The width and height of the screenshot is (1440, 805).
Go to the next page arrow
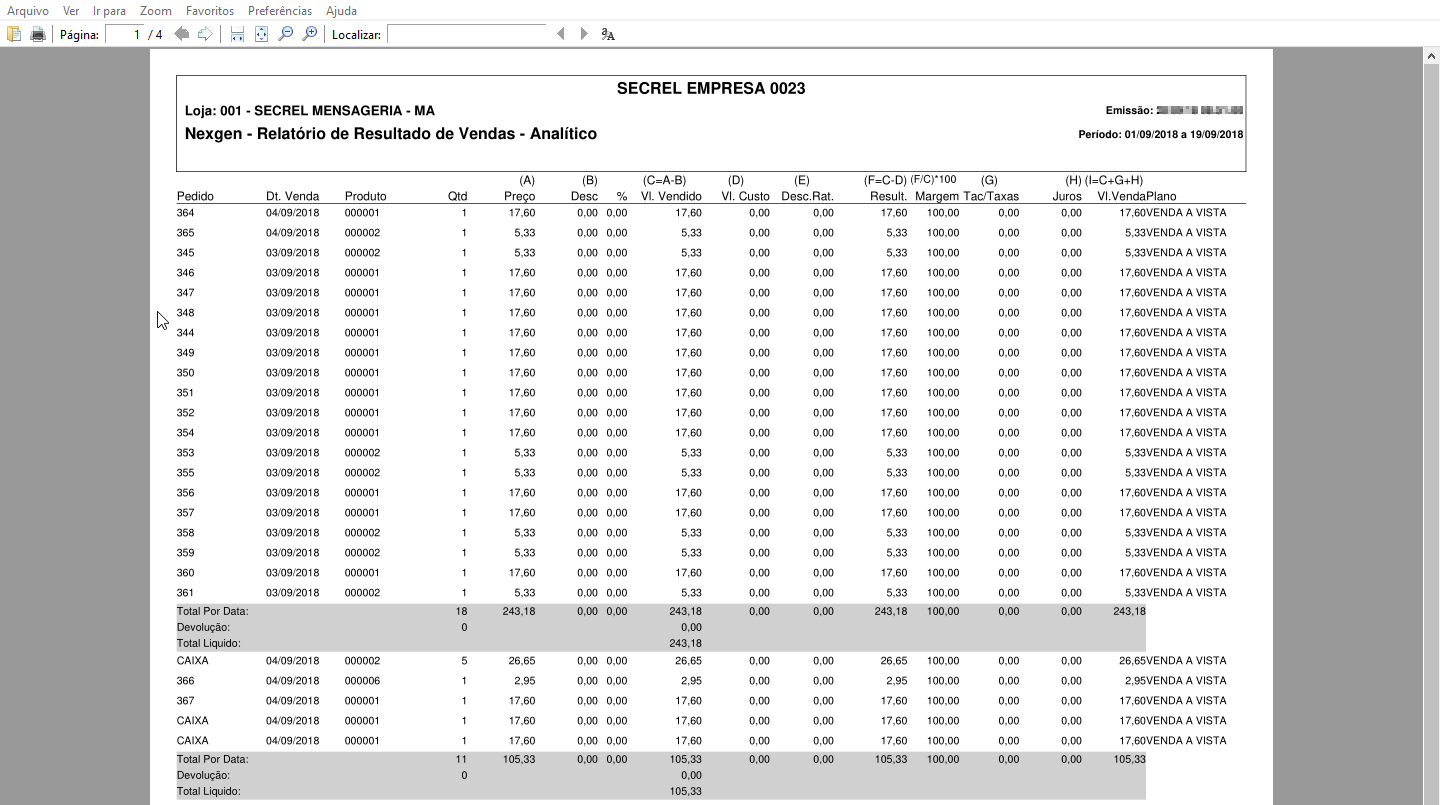click(205, 34)
